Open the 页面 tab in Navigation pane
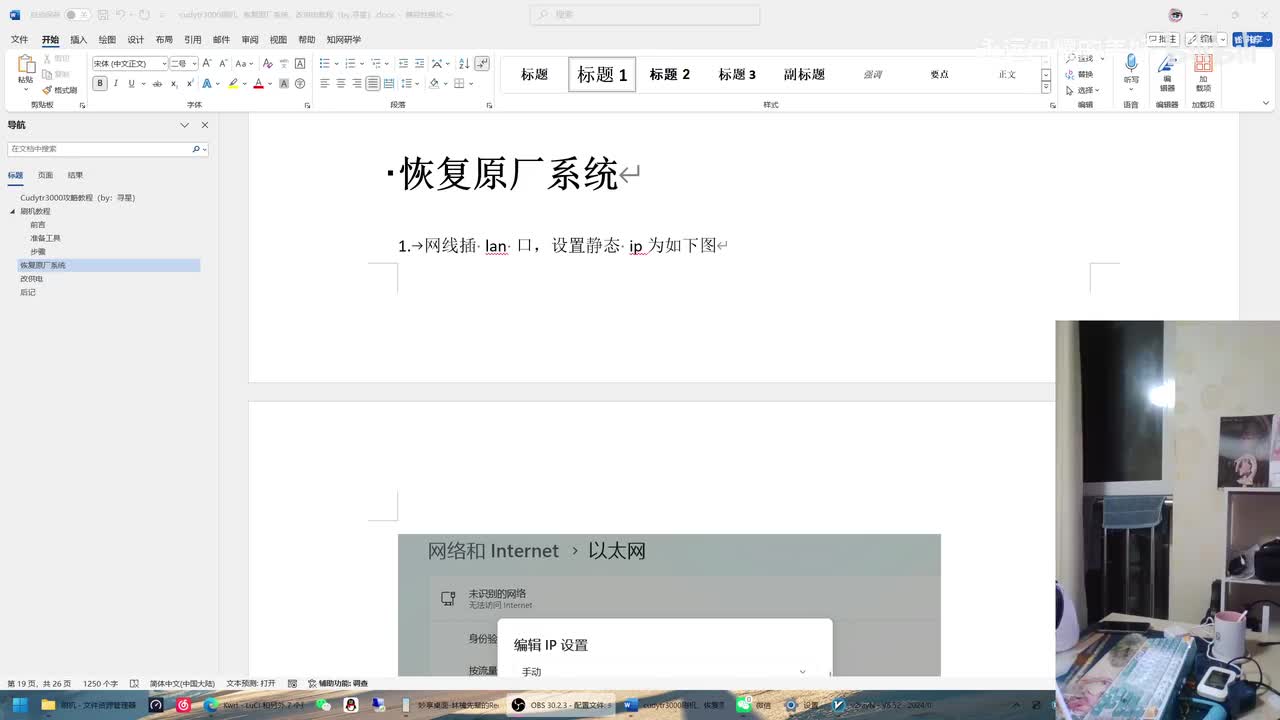The image size is (1280, 720). [x=45, y=175]
